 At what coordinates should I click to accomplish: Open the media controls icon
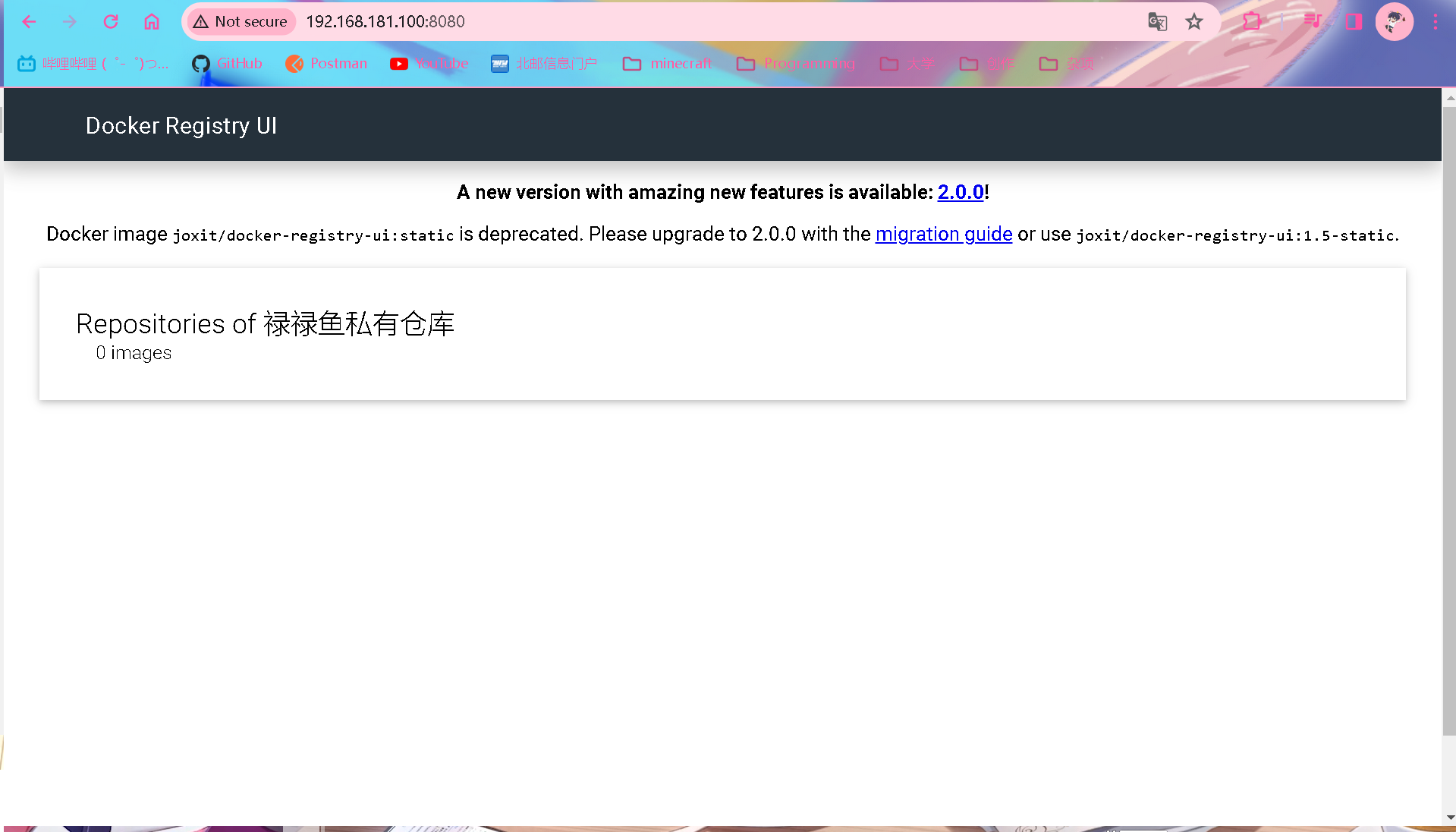point(1313,21)
